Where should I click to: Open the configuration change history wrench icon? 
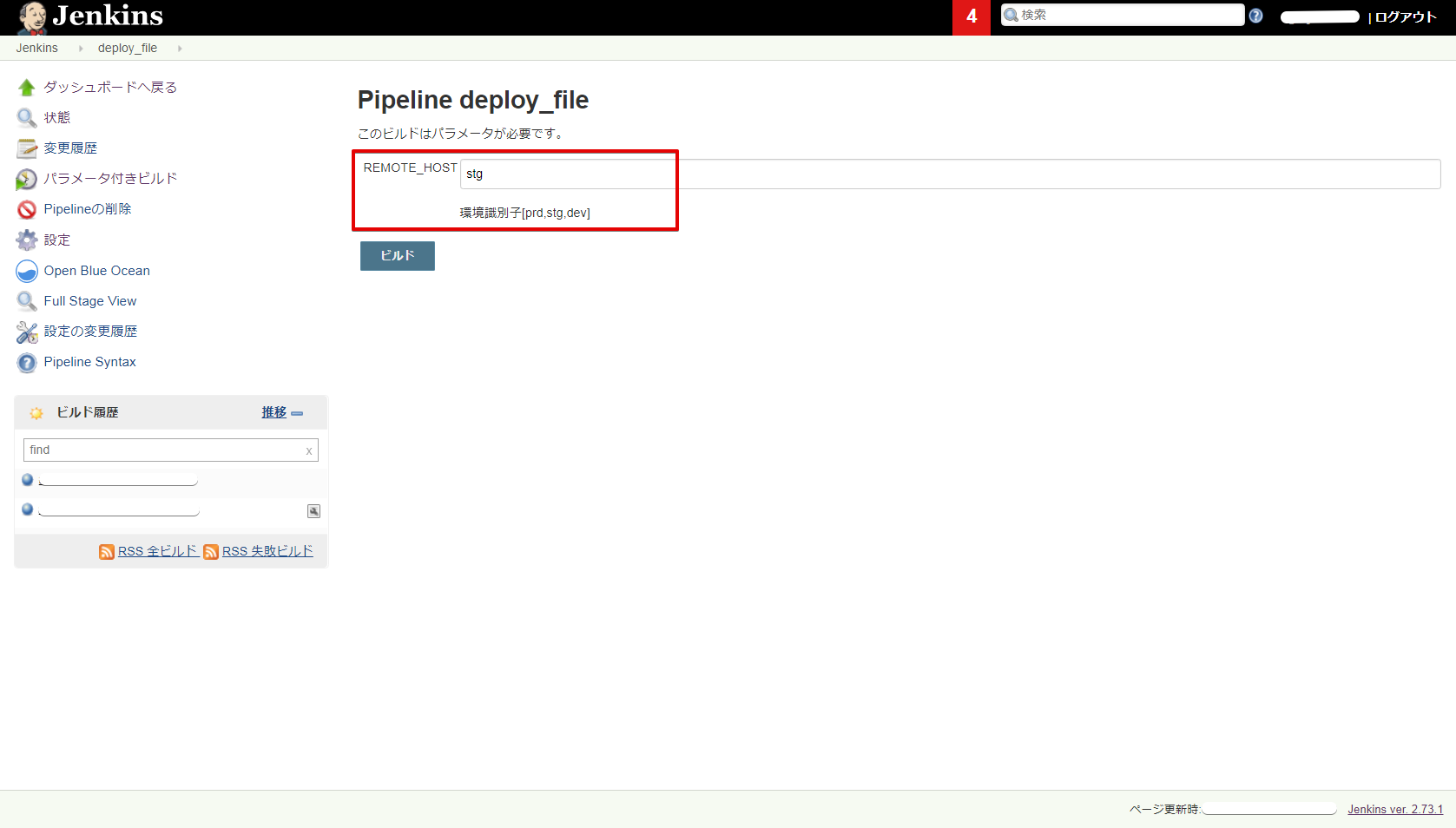[27, 331]
